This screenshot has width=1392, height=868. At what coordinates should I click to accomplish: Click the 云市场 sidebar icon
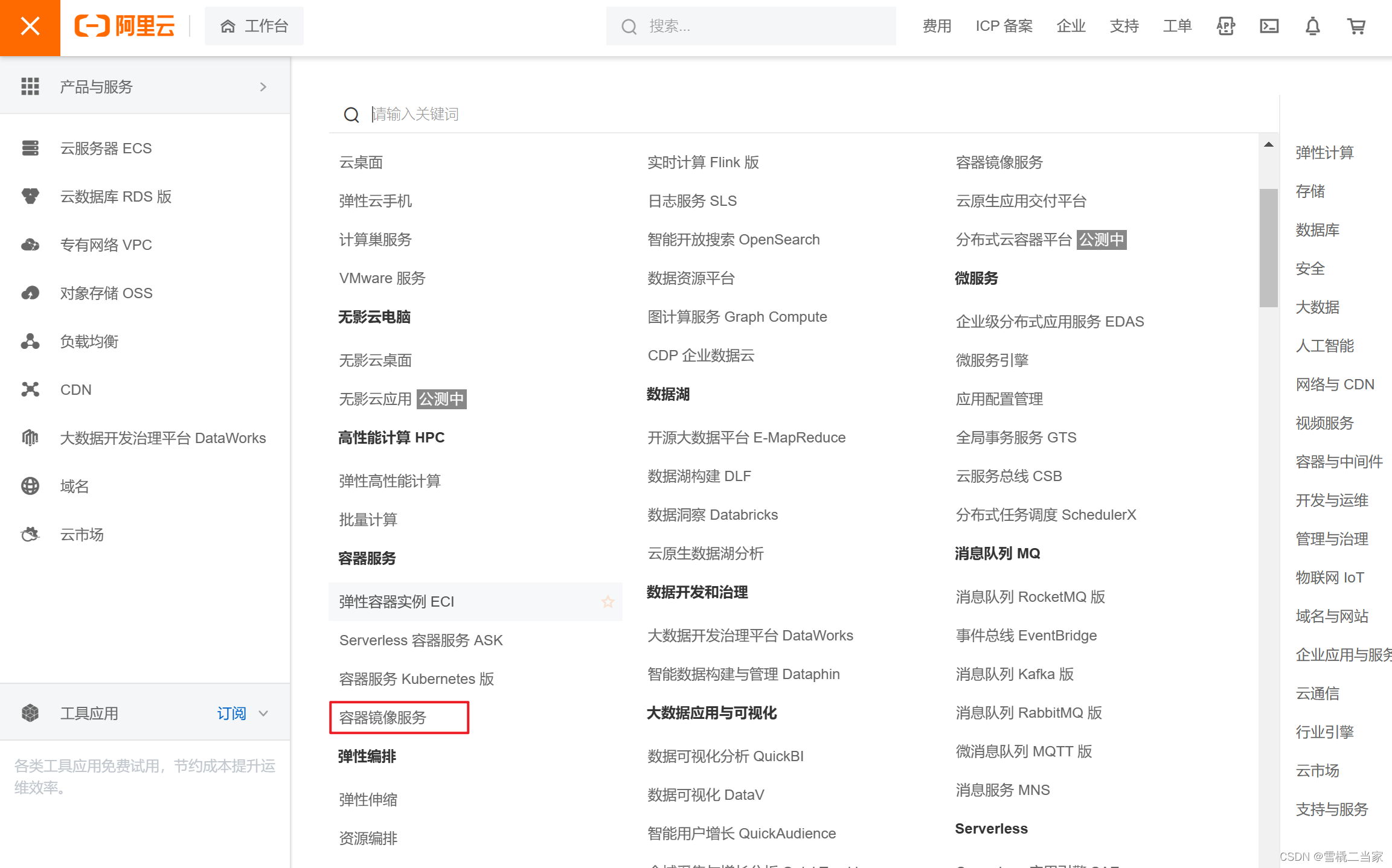click(x=30, y=534)
